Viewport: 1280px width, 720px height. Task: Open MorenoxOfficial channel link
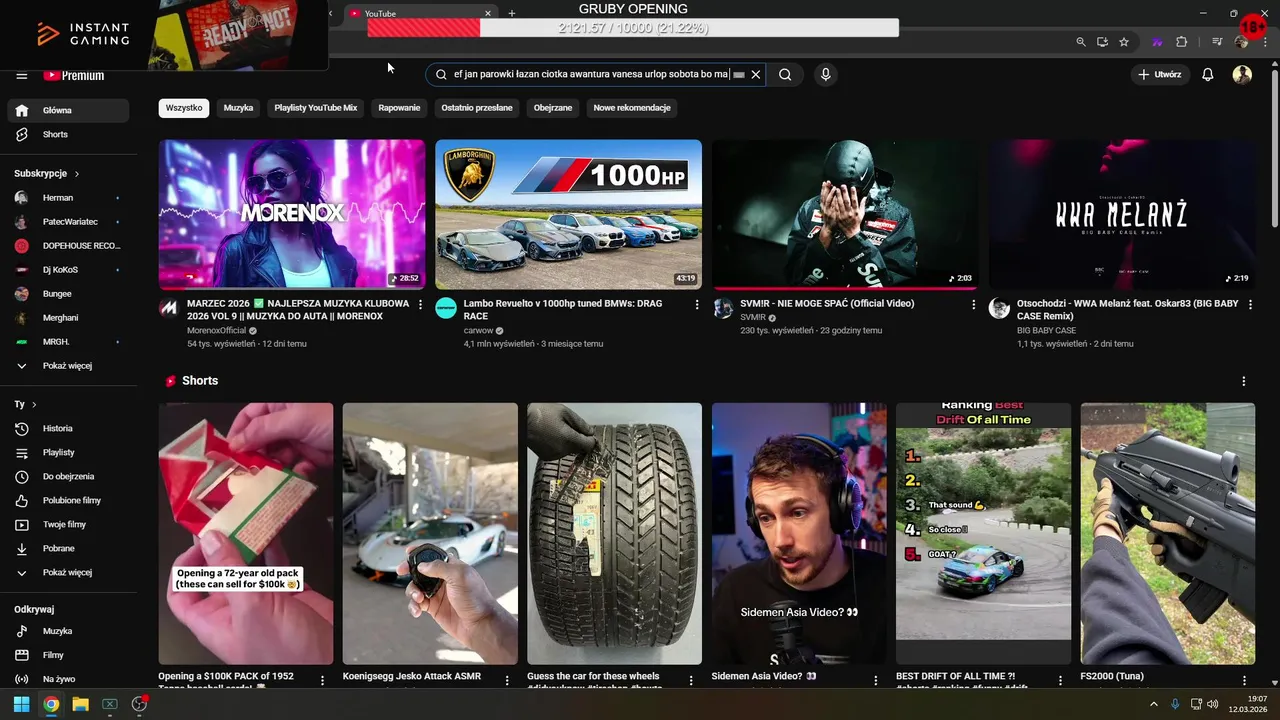click(215, 331)
